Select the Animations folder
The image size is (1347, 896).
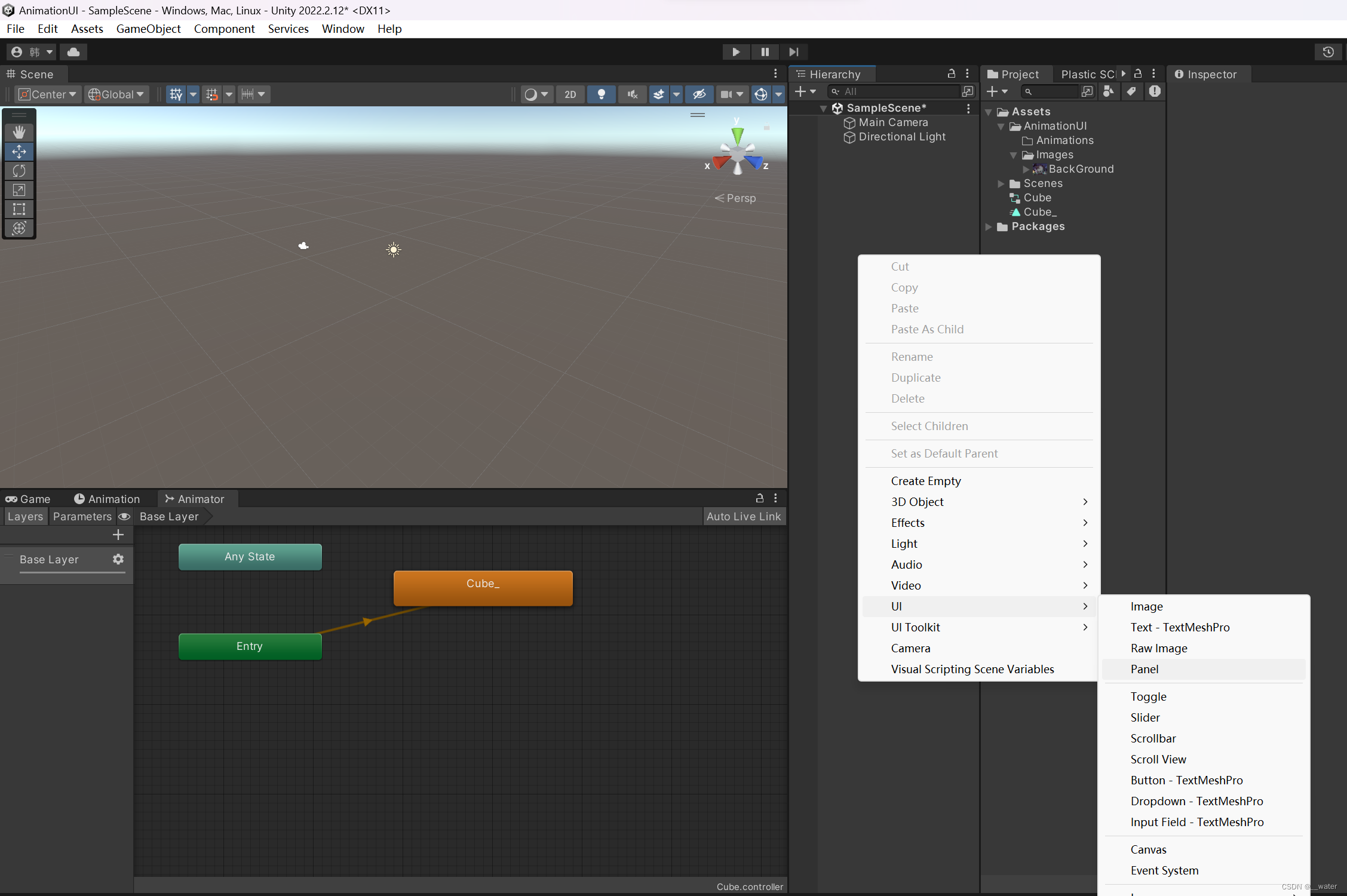coord(1058,140)
